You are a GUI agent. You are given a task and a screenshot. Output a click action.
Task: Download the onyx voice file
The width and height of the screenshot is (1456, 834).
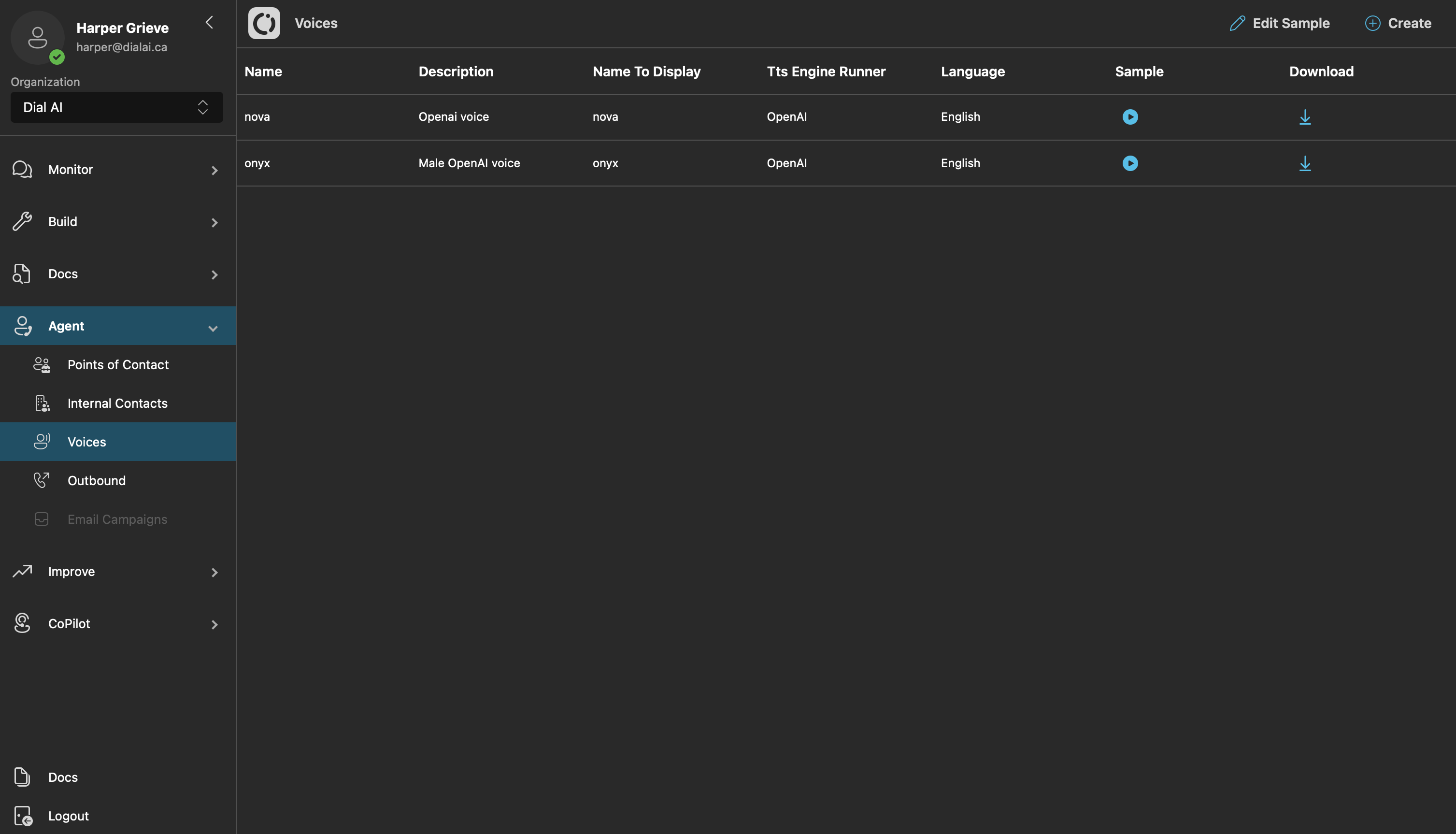click(1304, 163)
